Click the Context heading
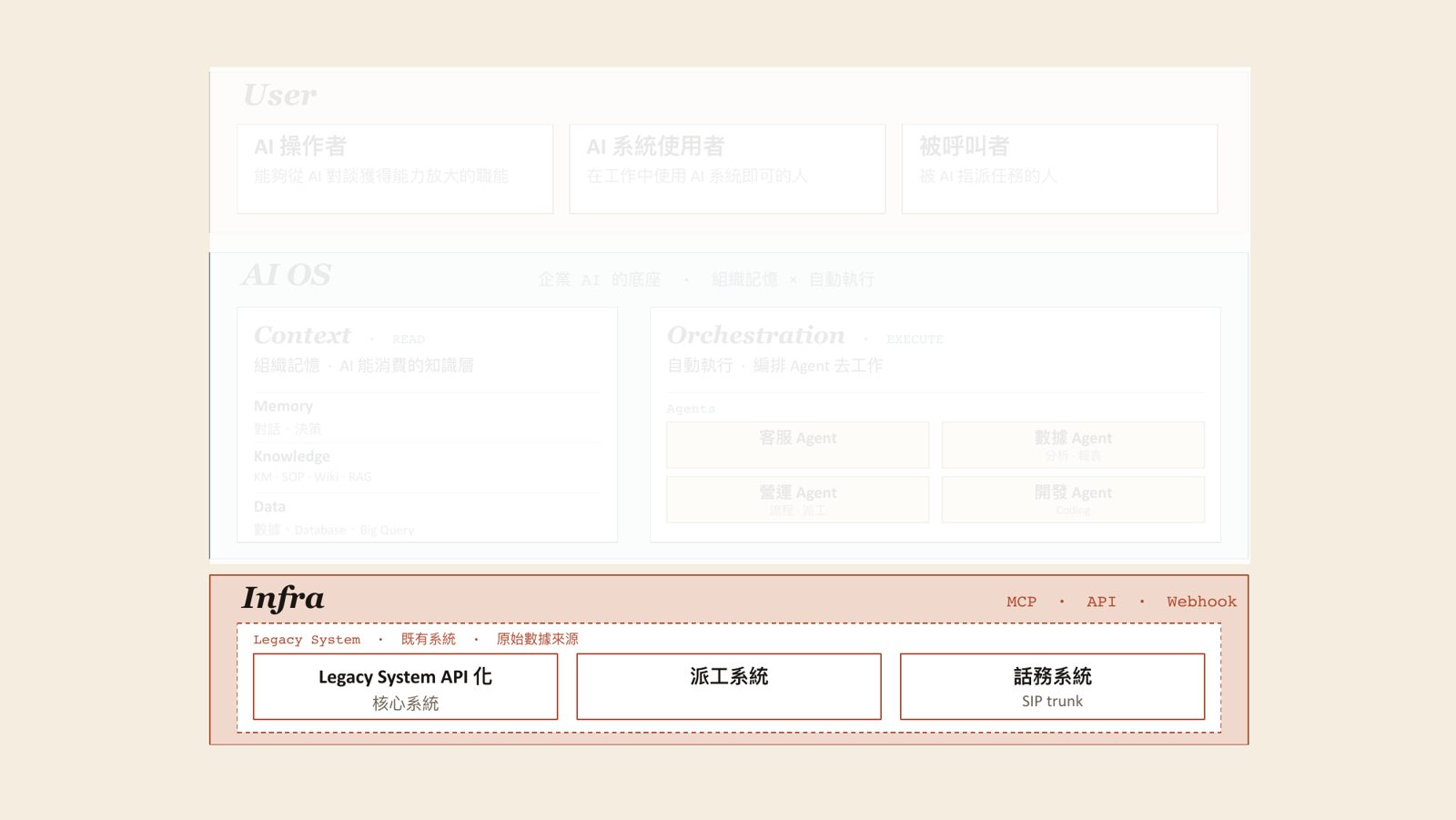The image size is (1456, 820). (302, 336)
